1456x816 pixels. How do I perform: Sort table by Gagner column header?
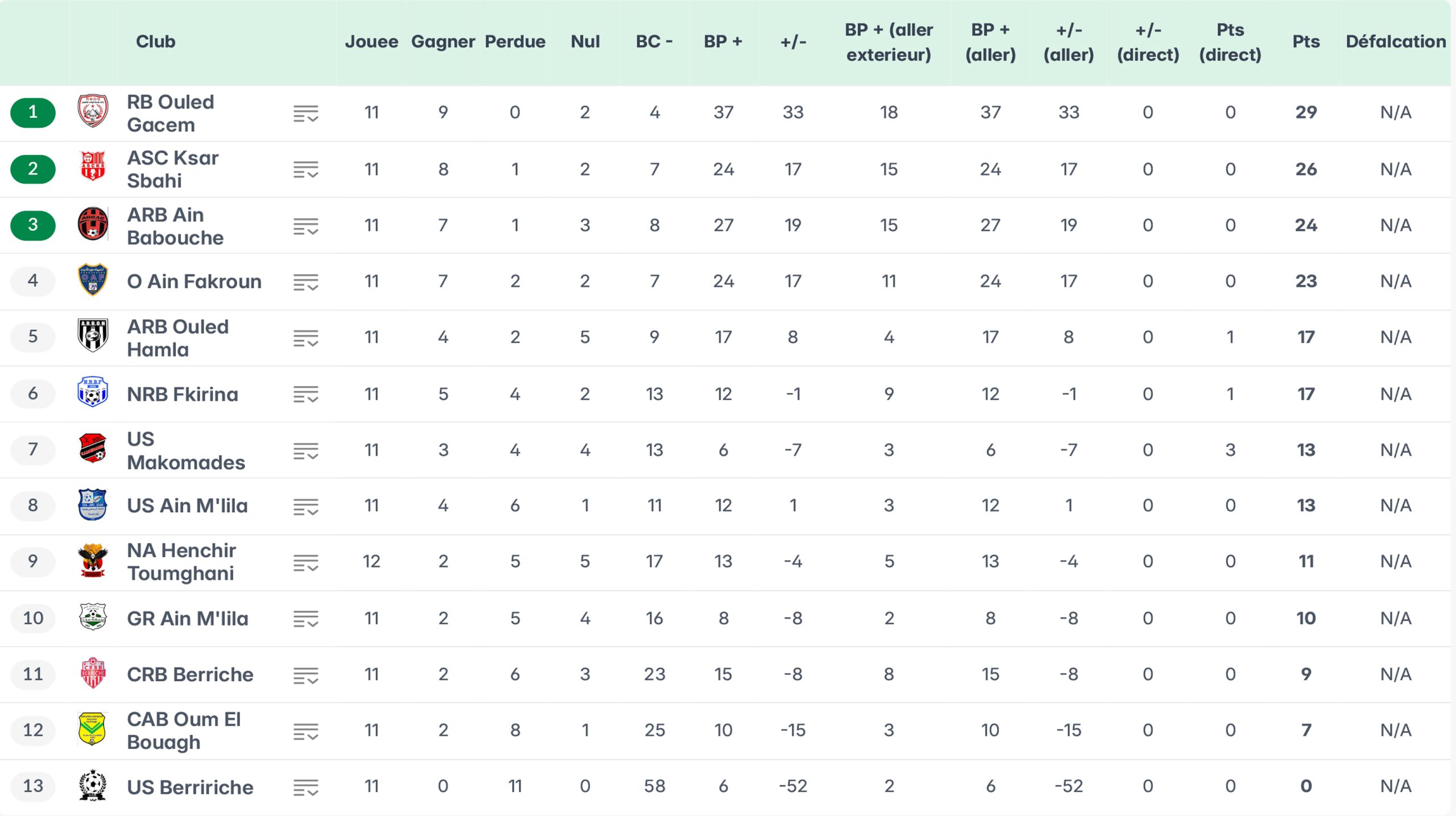pyautogui.click(x=442, y=42)
